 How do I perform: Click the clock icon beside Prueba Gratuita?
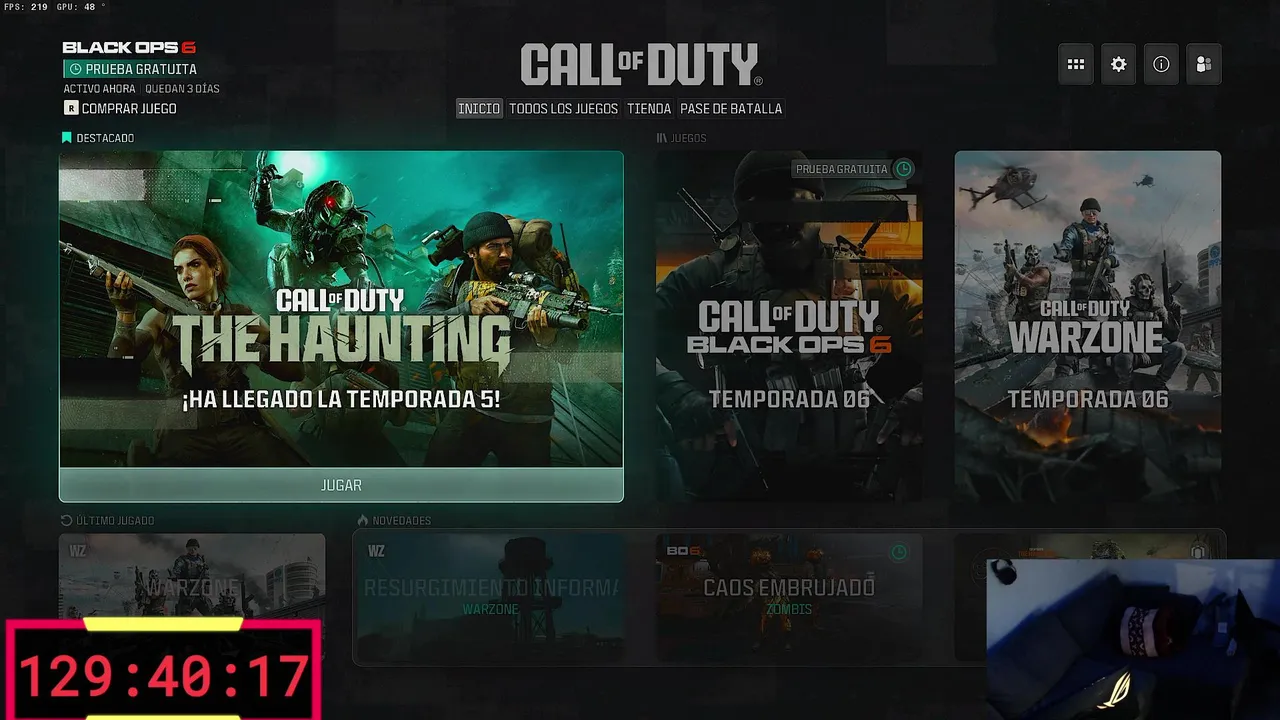click(x=75, y=69)
